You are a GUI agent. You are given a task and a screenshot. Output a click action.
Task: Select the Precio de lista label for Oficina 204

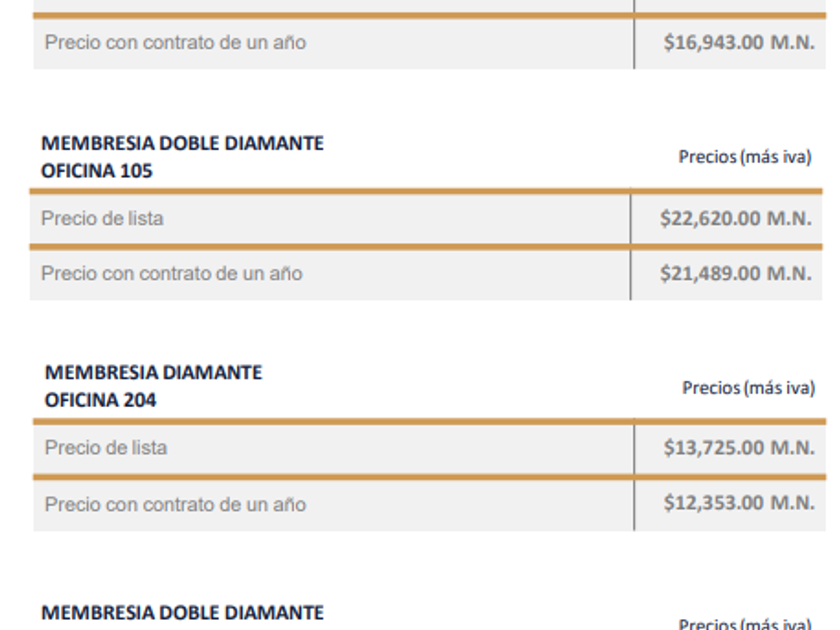pyautogui.click(x=106, y=447)
